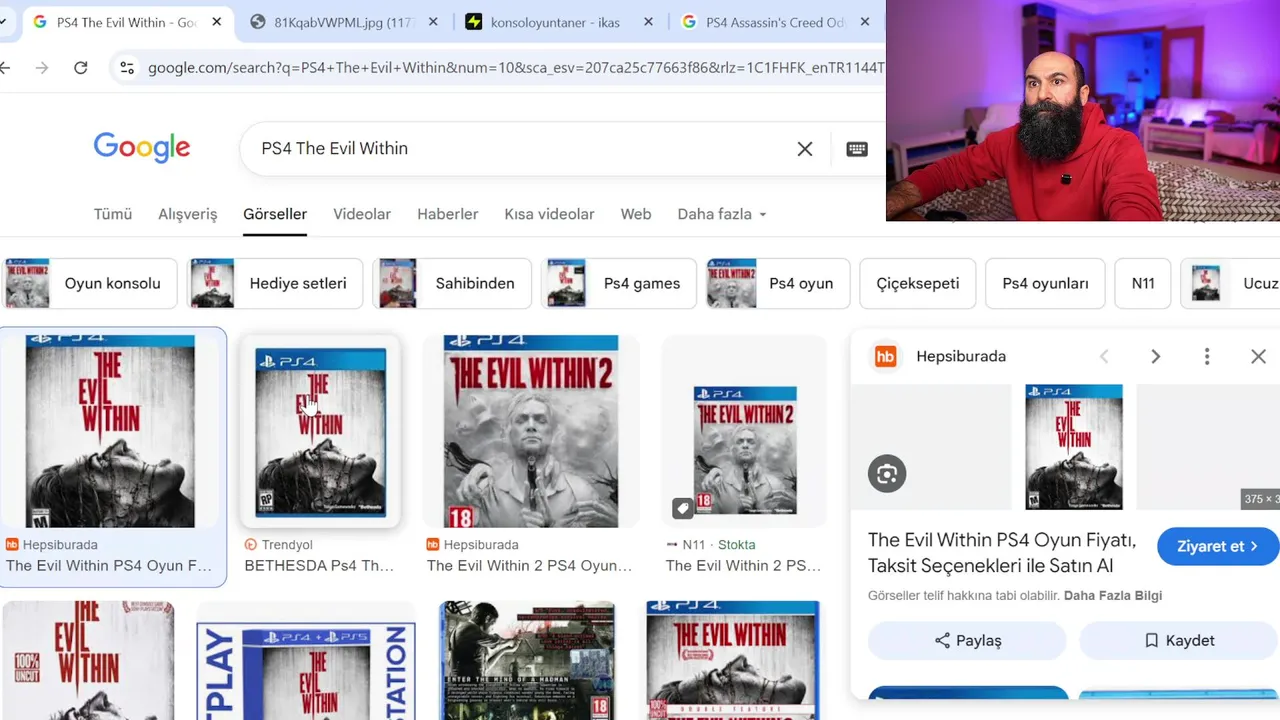Show next image in Hepsiburada preview panel

(1155, 357)
